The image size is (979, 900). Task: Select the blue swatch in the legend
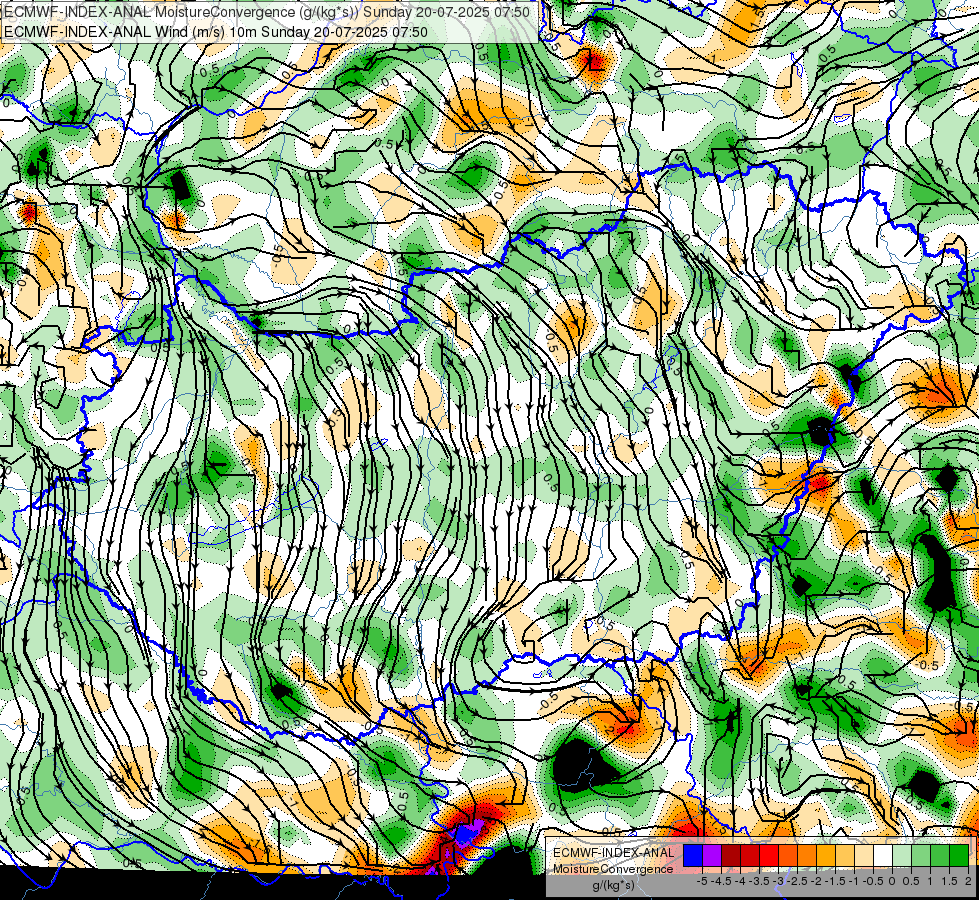[693, 856]
